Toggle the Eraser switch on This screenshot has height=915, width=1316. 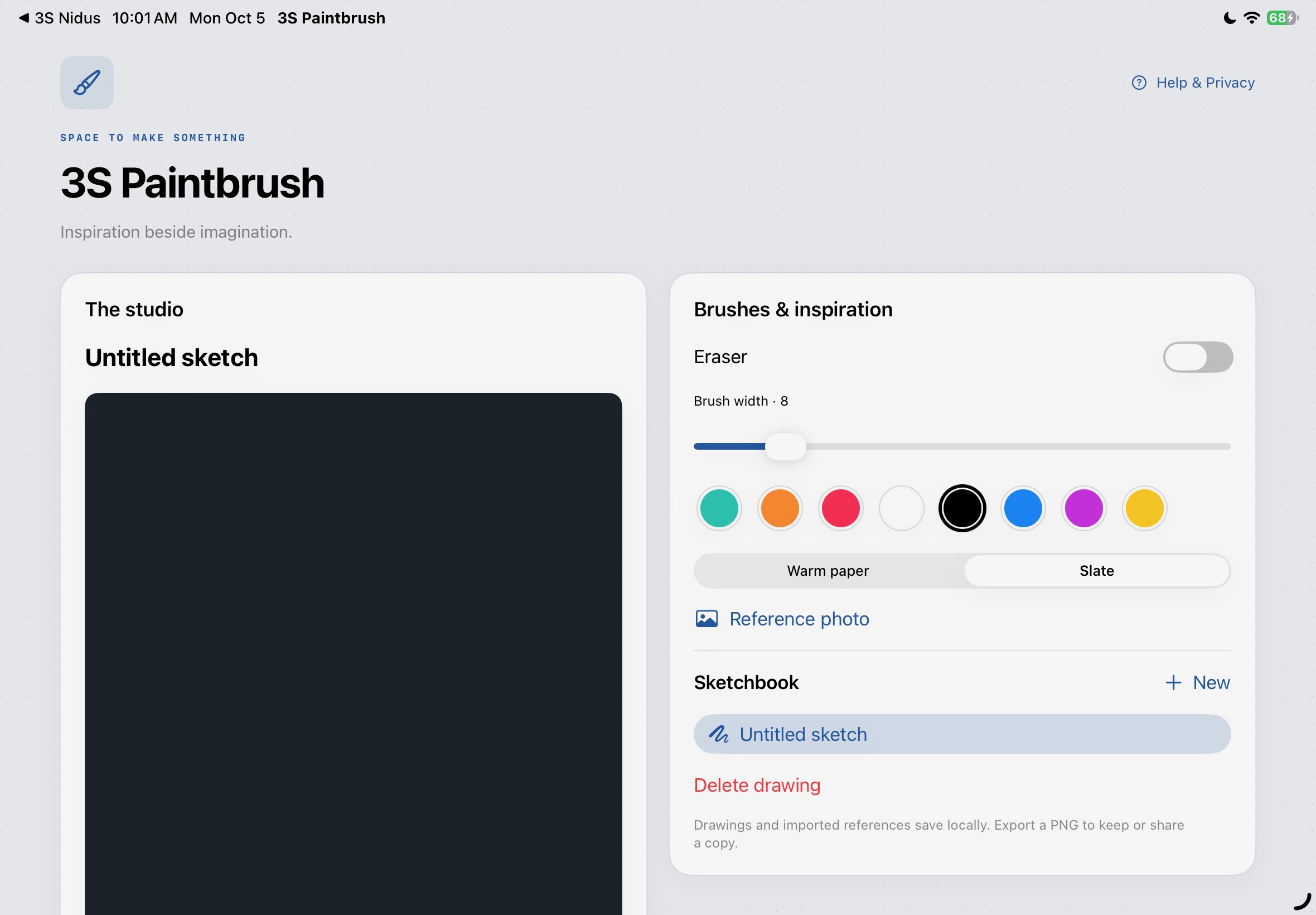(x=1197, y=357)
